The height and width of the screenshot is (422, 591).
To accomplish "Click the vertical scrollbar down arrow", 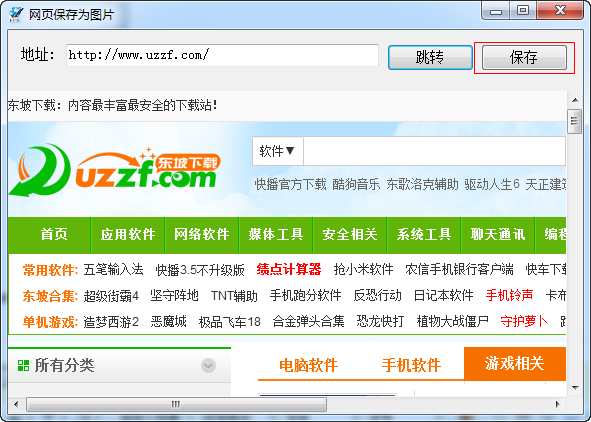I will point(575,388).
